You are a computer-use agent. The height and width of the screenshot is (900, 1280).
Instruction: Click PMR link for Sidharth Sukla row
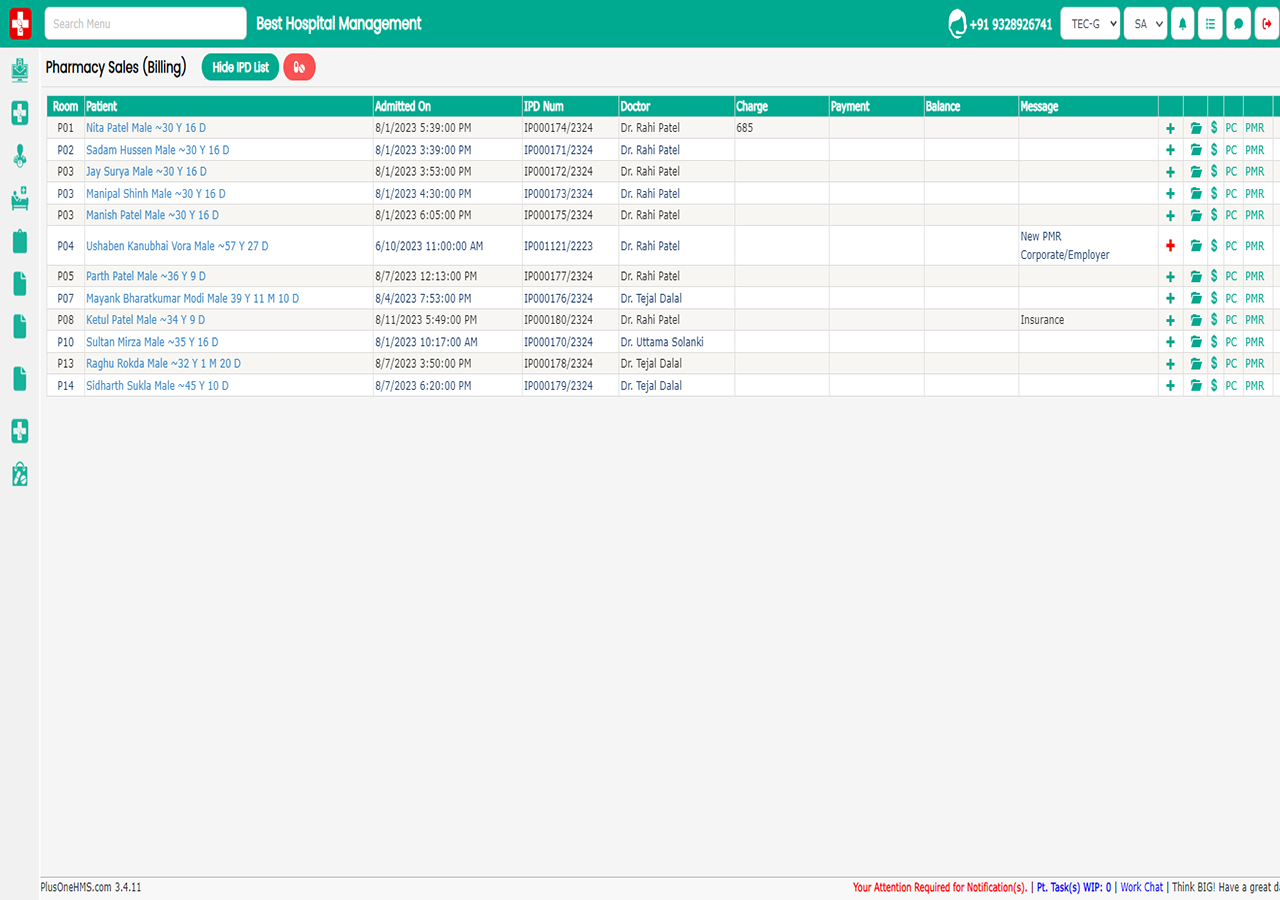1254,386
